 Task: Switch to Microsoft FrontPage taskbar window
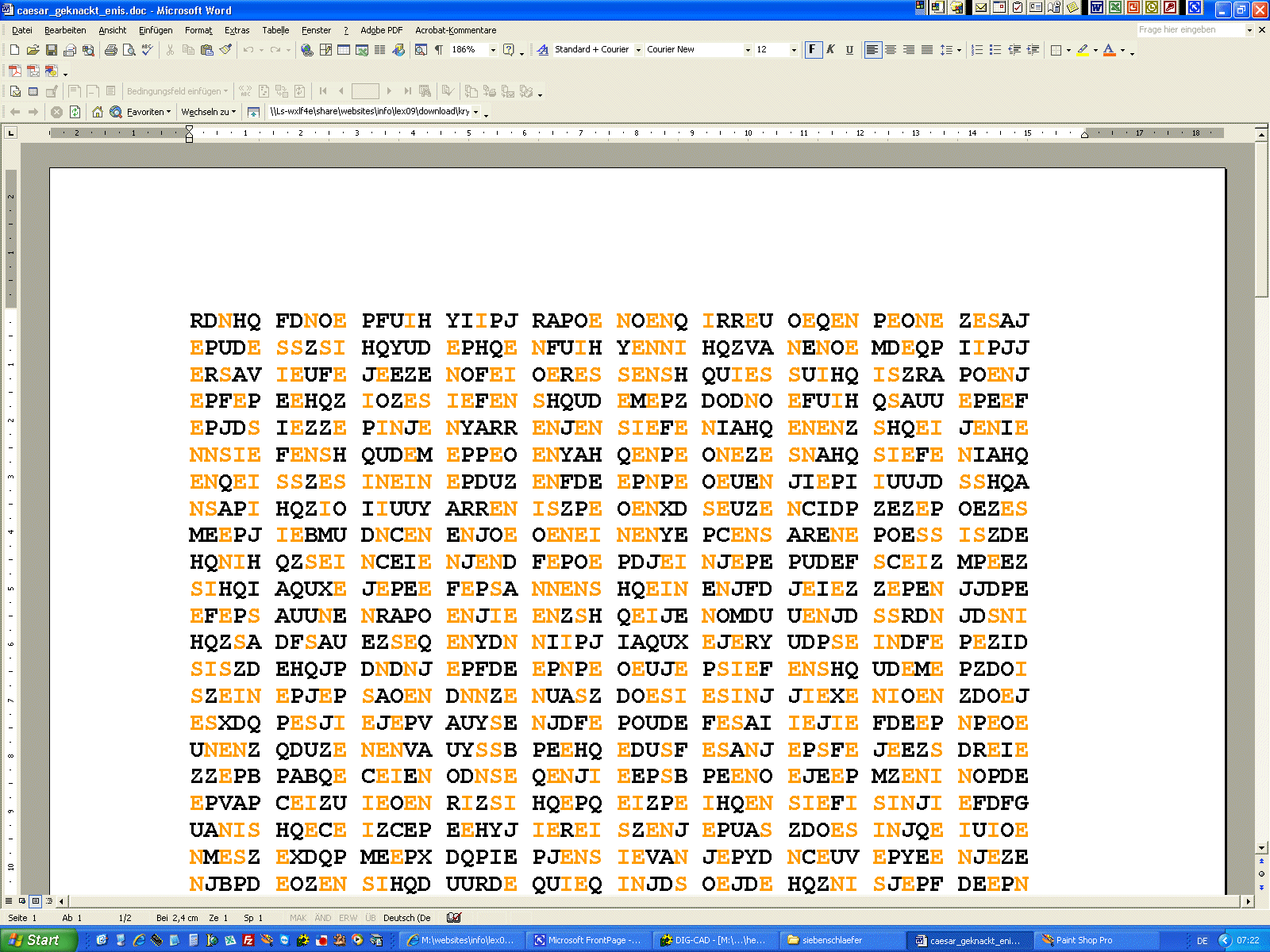click(589, 940)
